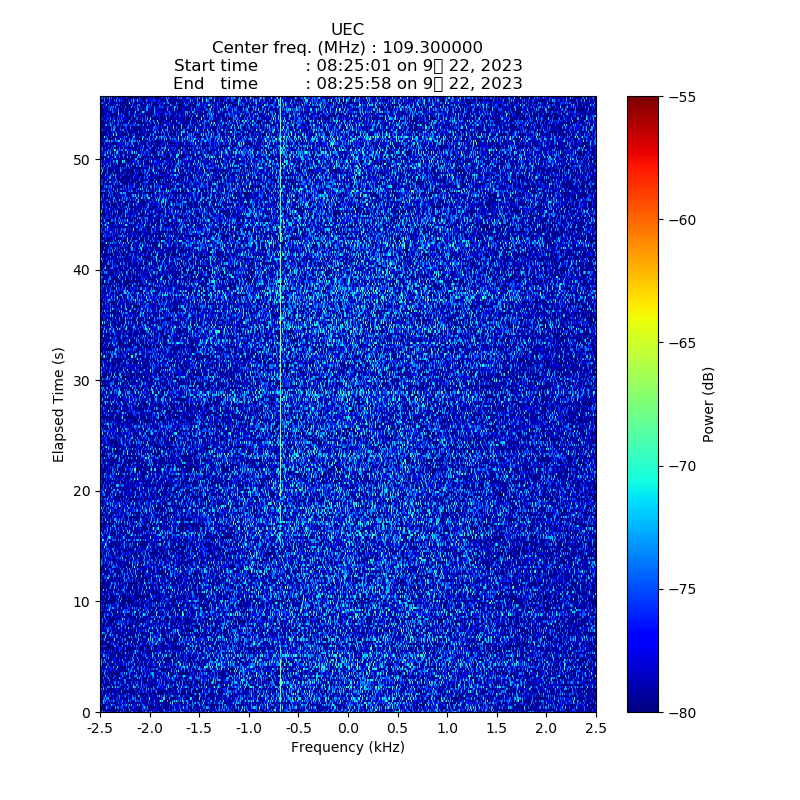
Task: Click the -2.5 frequency tick label
Action: tap(100, 728)
